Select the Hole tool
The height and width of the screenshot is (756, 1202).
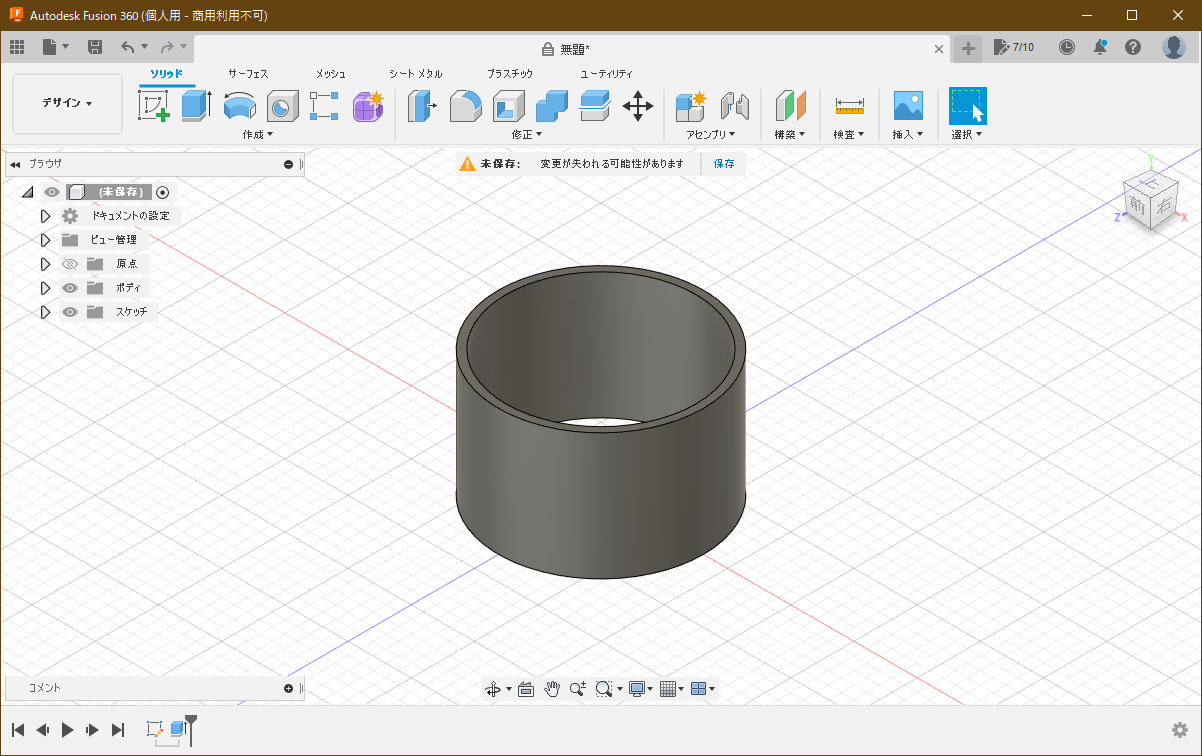click(283, 105)
